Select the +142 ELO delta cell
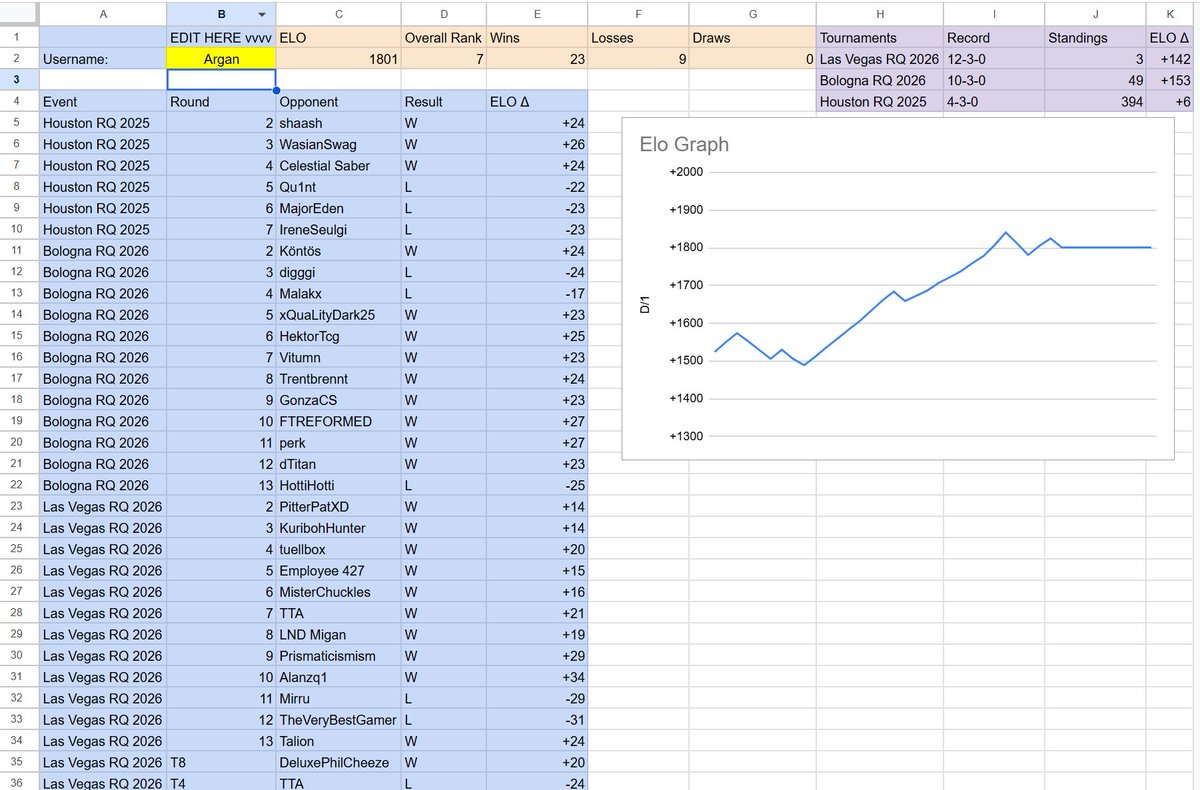1200x790 pixels. 1170,58
